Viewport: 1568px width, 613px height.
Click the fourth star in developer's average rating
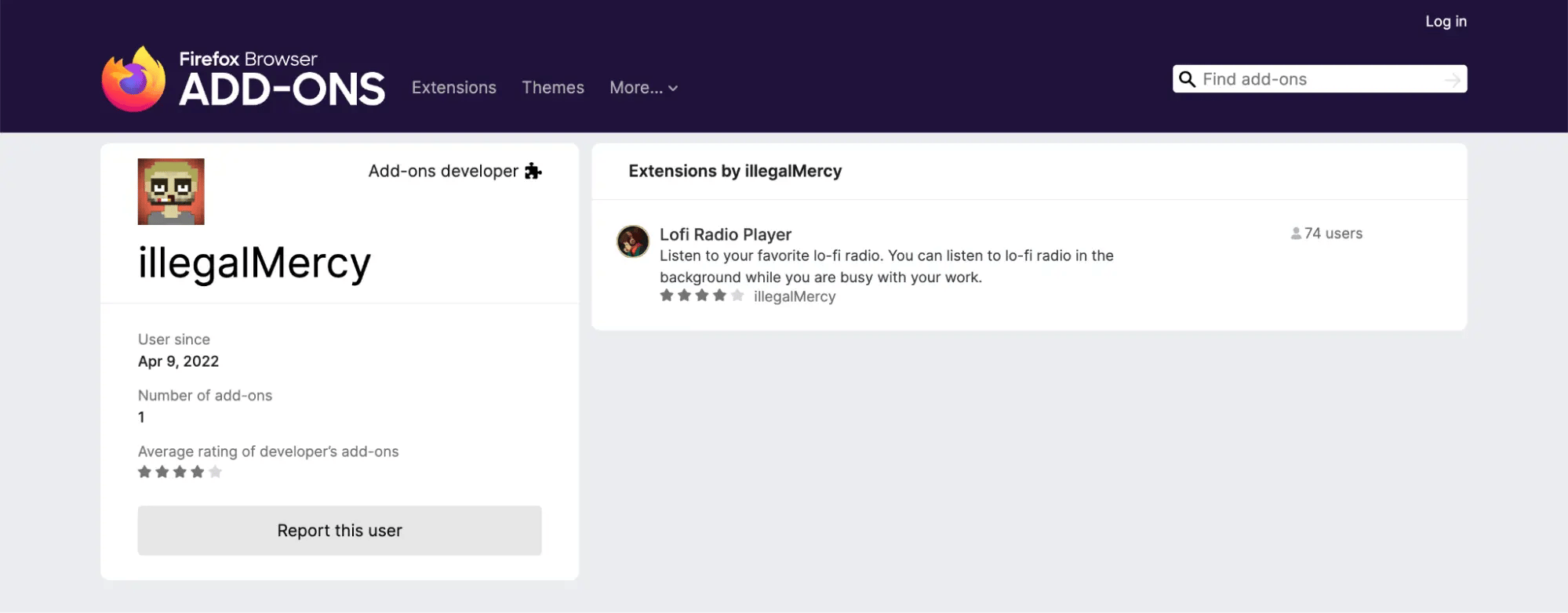click(198, 471)
